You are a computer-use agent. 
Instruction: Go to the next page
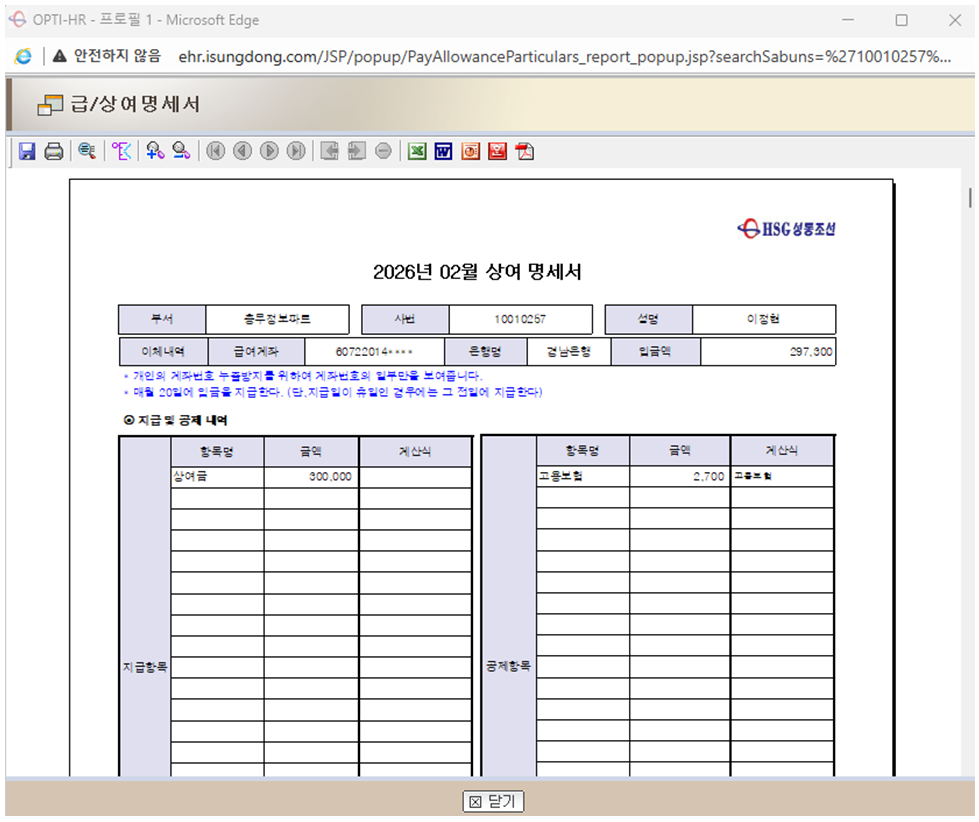coord(268,151)
